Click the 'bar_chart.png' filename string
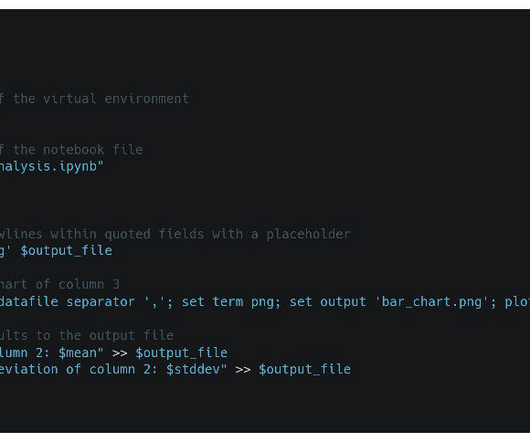 pyautogui.click(x=432, y=301)
